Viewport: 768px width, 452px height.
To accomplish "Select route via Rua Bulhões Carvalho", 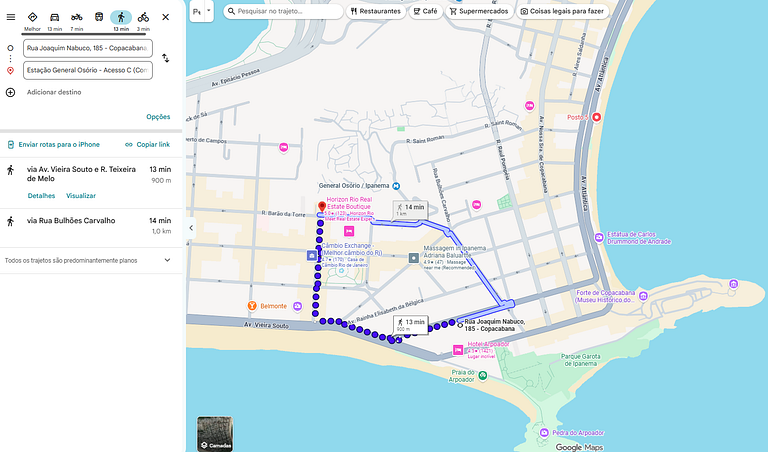I will 91,228.
